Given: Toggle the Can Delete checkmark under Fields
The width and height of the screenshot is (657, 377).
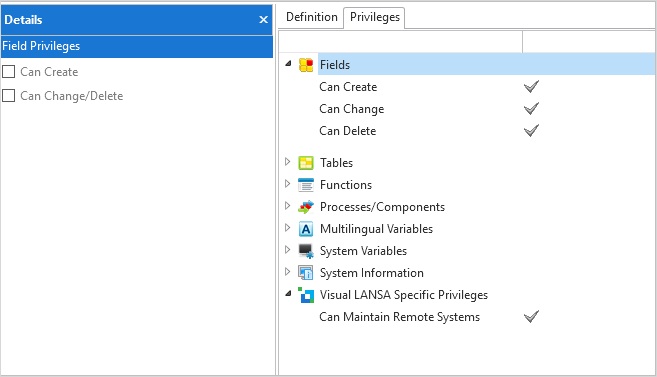Looking at the screenshot, I should click(x=531, y=131).
